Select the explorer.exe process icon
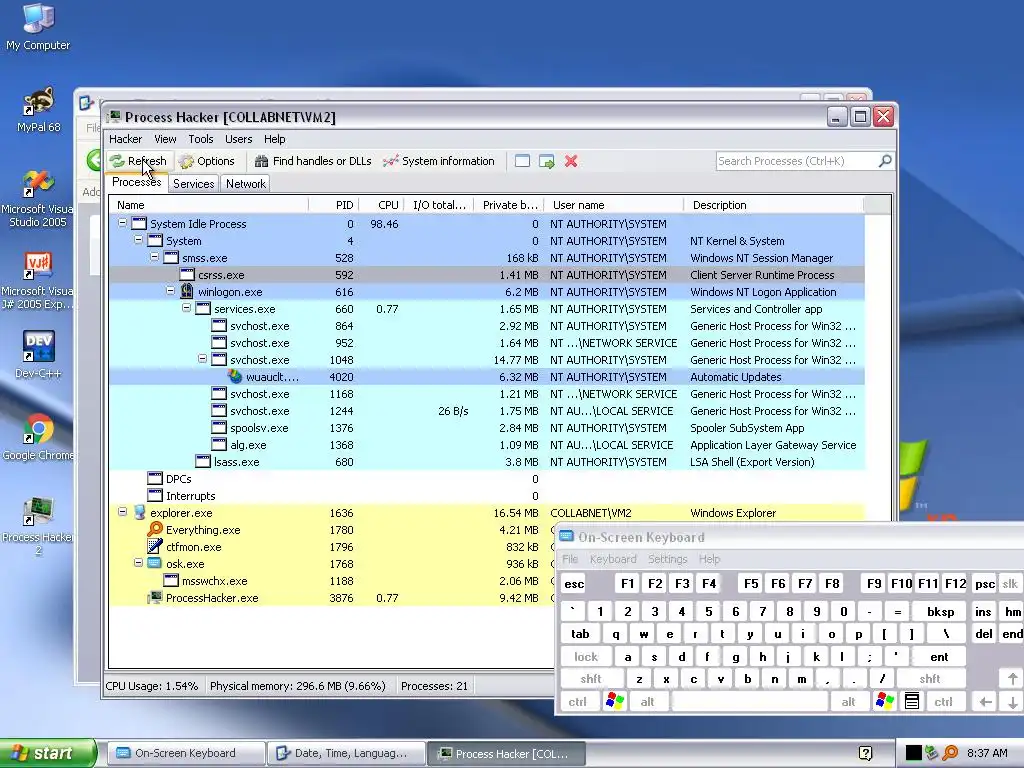The height and width of the screenshot is (768, 1024). tap(139, 513)
